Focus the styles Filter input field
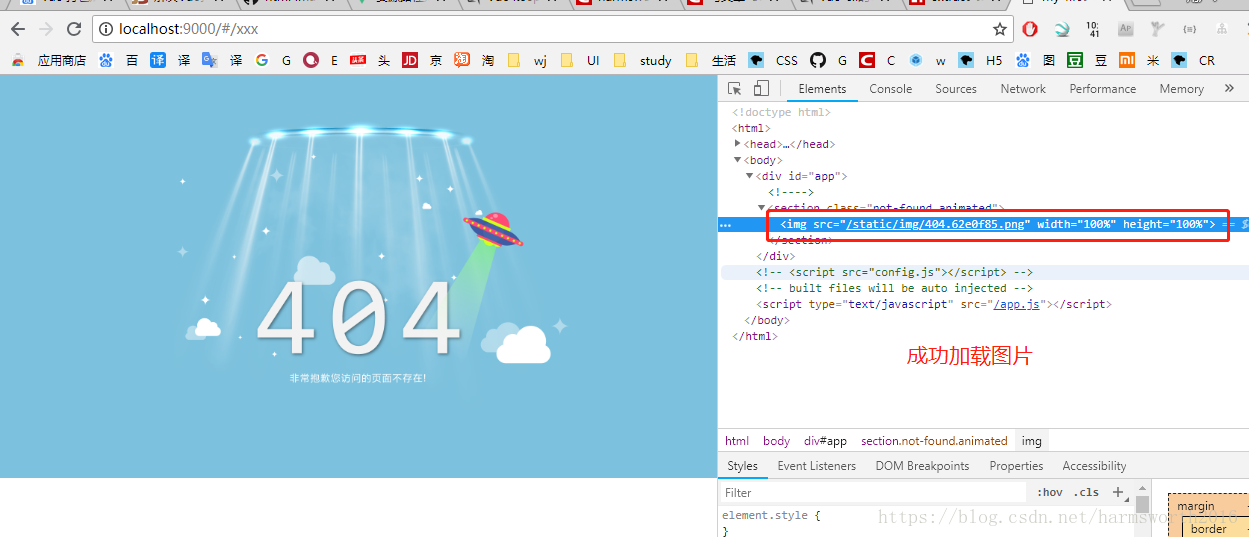The image size is (1249, 537). tap(873, 493)
